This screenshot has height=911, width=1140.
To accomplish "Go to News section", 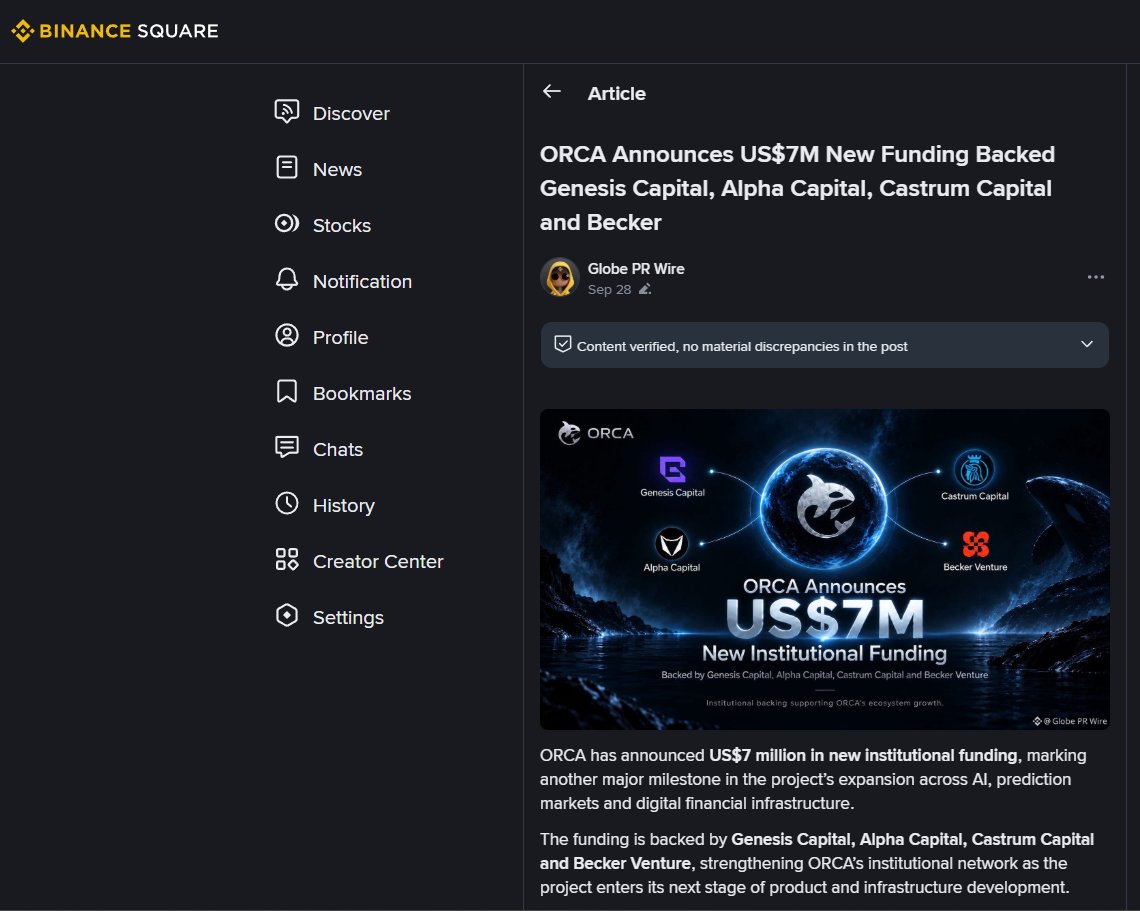I will 337,169.
